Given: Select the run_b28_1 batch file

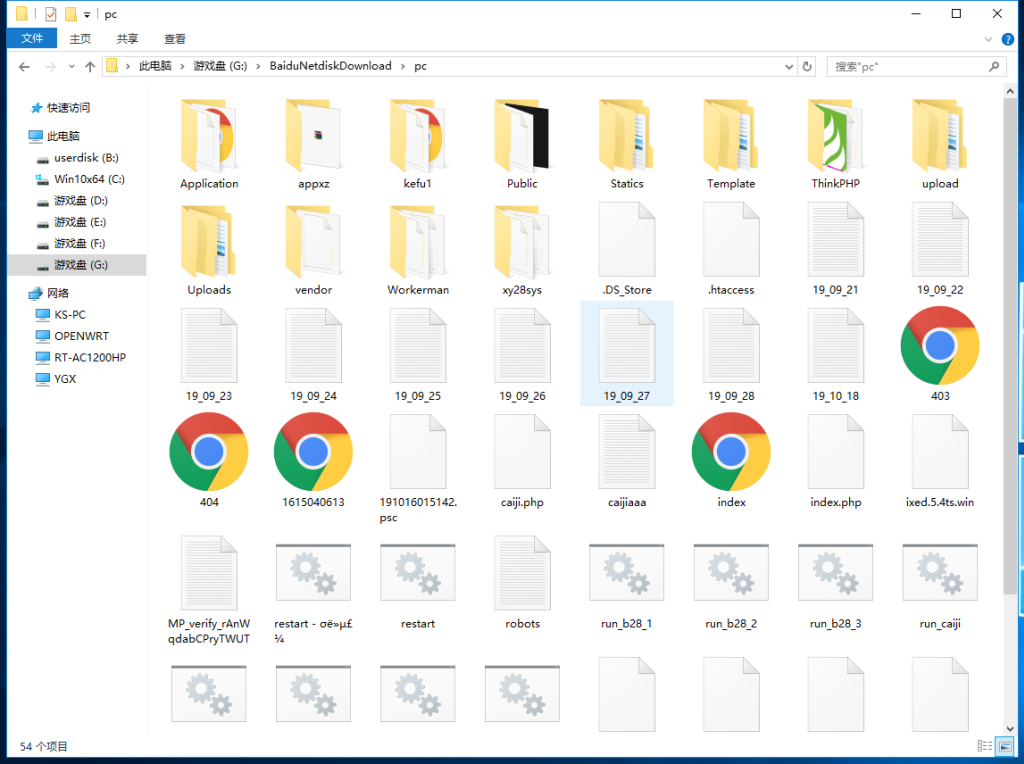Looking at the screenshot, I should [627, 586].
